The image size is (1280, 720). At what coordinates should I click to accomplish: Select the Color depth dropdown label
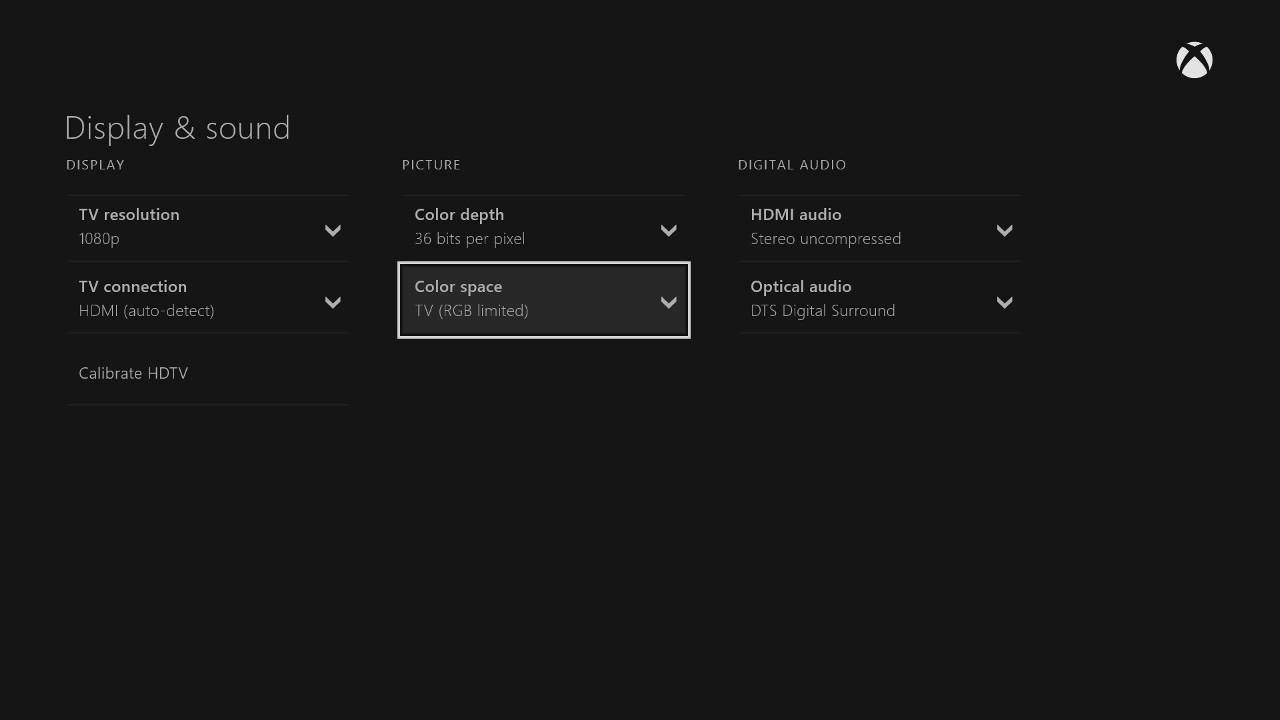point(459,214)
